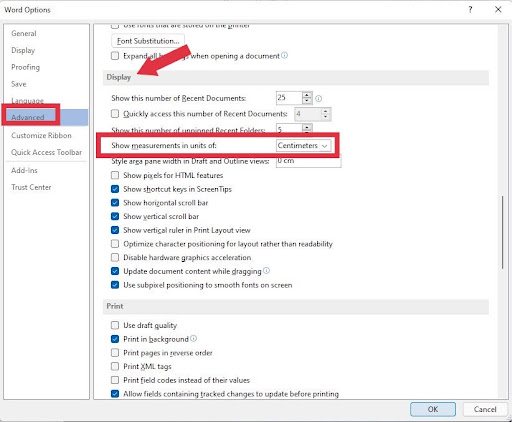This screenshot has height=422, width=512.
Task: Enable Disable hardware graphics acceleration
Action: [115, 257]
